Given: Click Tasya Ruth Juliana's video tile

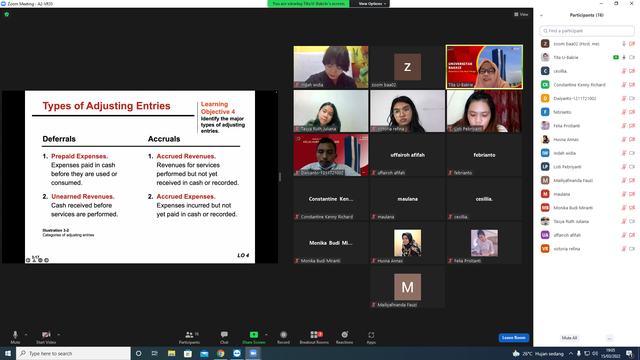Looking at the screenshot, I should pyautogui.click(x=331, y=111).
